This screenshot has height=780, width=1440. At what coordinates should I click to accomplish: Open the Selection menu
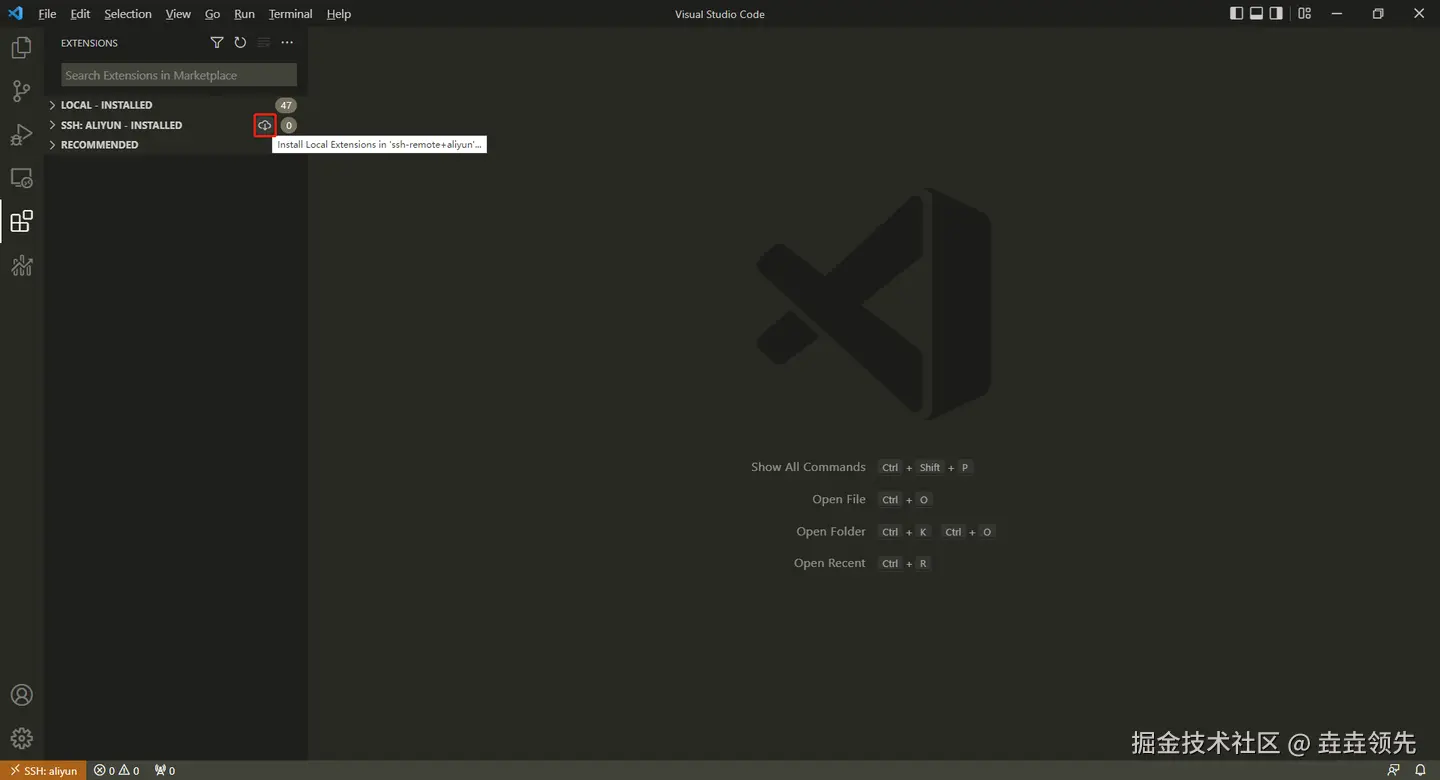(128, 14)
